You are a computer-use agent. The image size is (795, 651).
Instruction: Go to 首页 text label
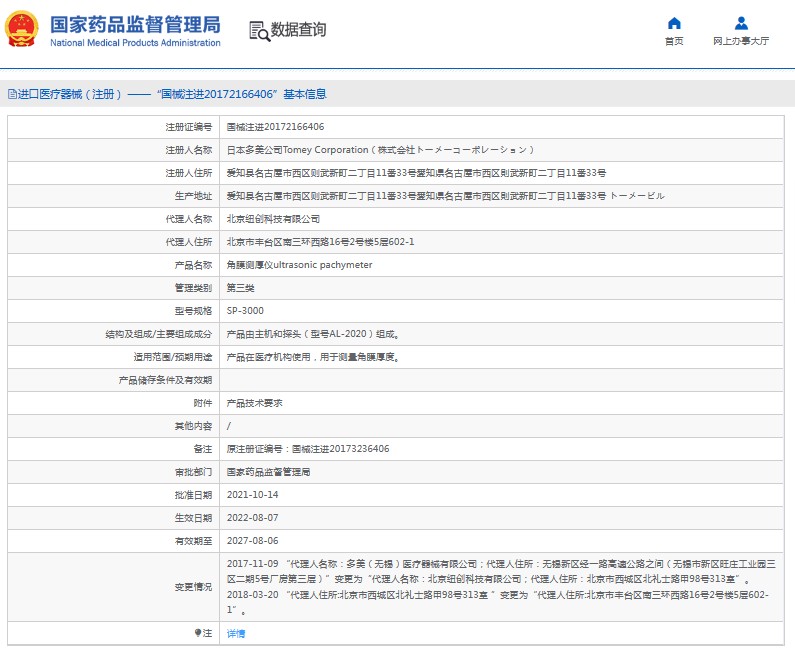(674, 41)
